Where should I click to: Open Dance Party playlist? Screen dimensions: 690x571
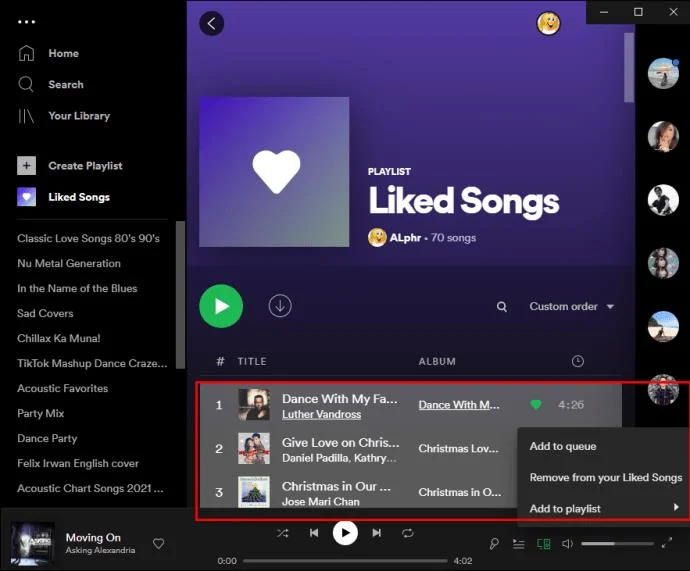click(x=48, y=439)
